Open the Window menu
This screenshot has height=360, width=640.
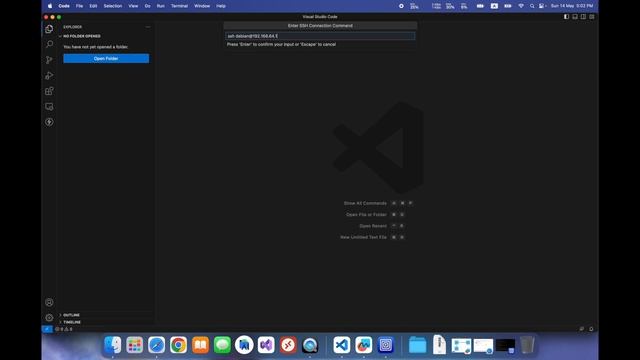(x=202, y=6)
